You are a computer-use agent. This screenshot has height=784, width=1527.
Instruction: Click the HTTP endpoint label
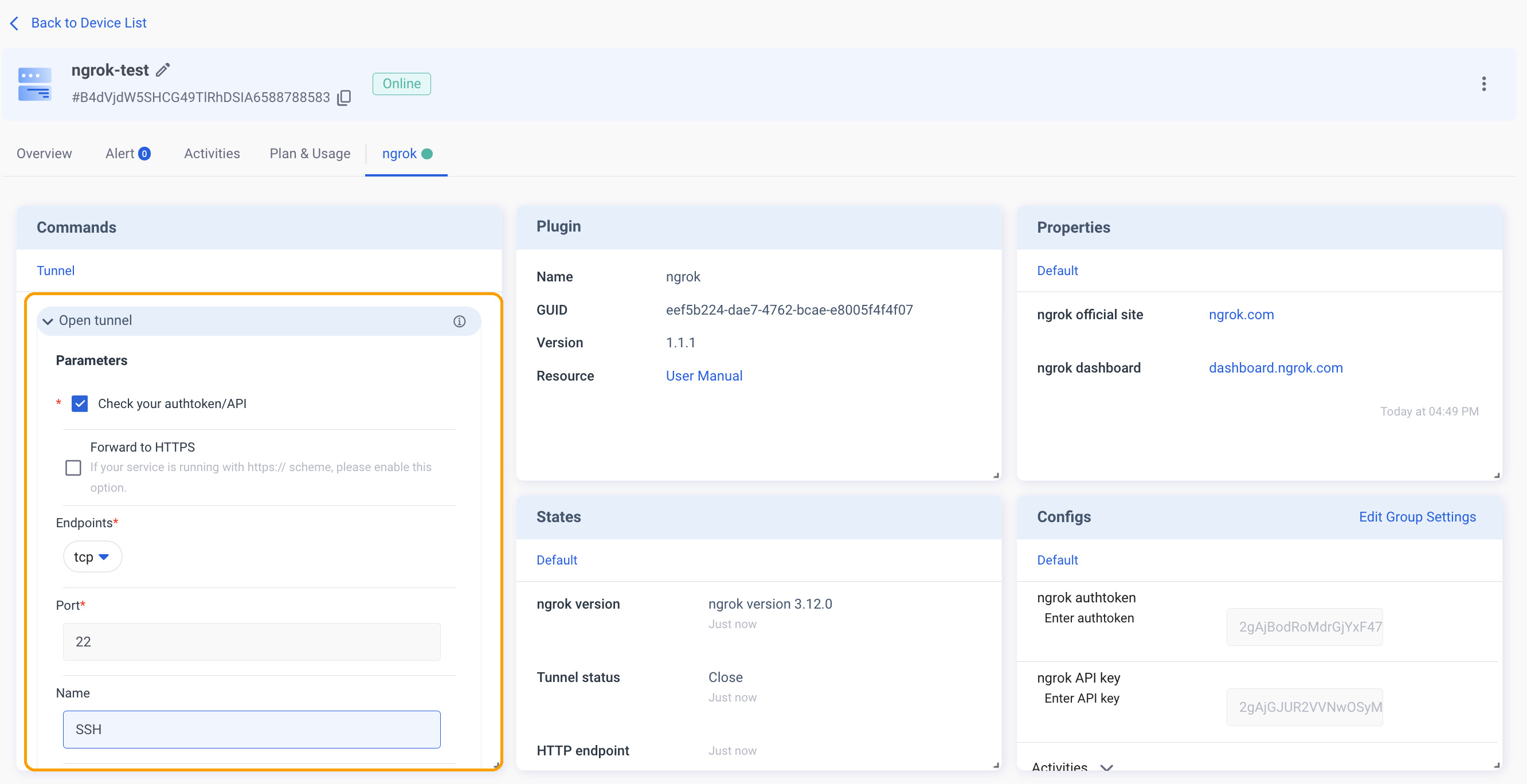pyautogui.click(x=583, y=751)
